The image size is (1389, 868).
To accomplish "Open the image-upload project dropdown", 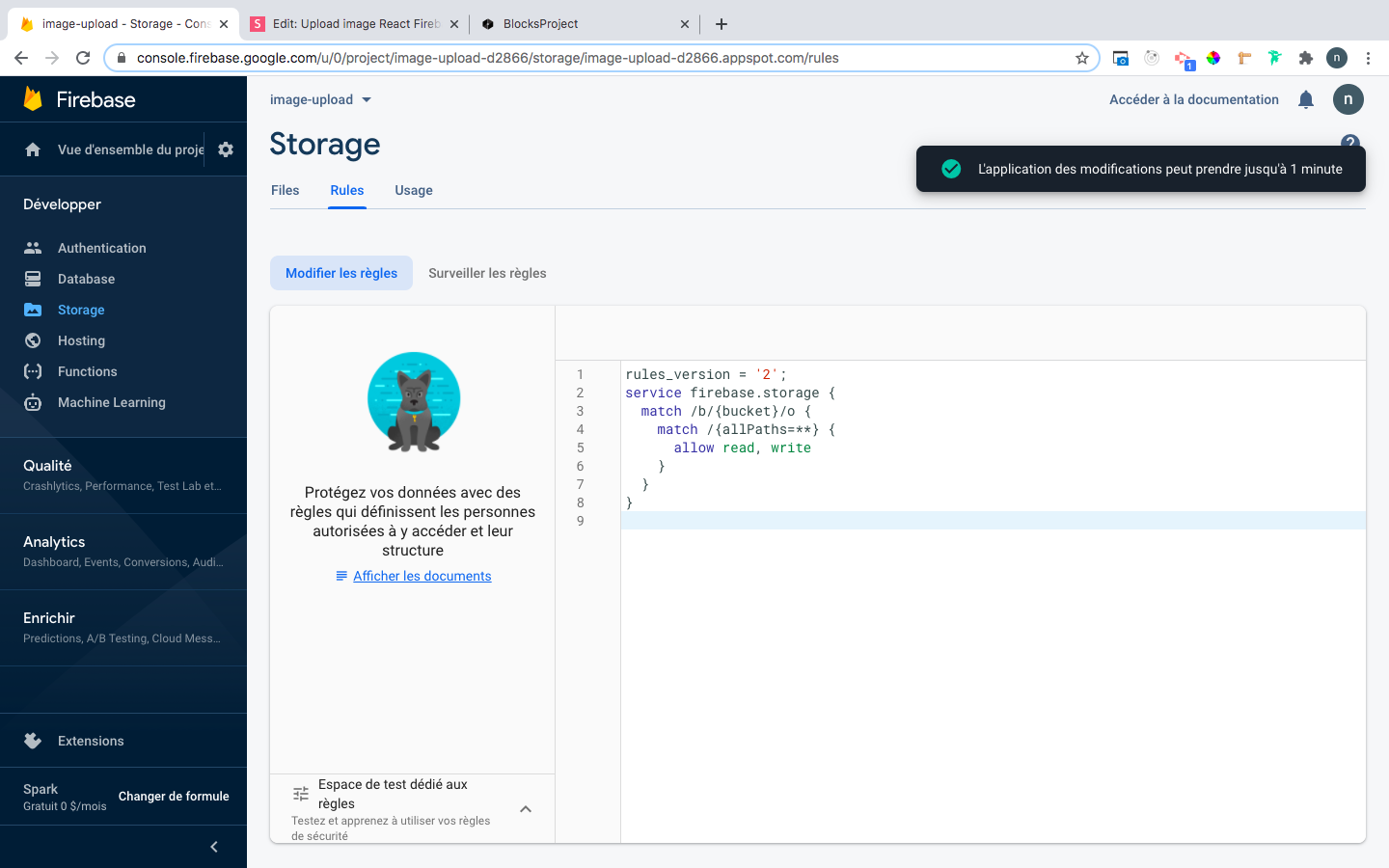I will (320, 99).
